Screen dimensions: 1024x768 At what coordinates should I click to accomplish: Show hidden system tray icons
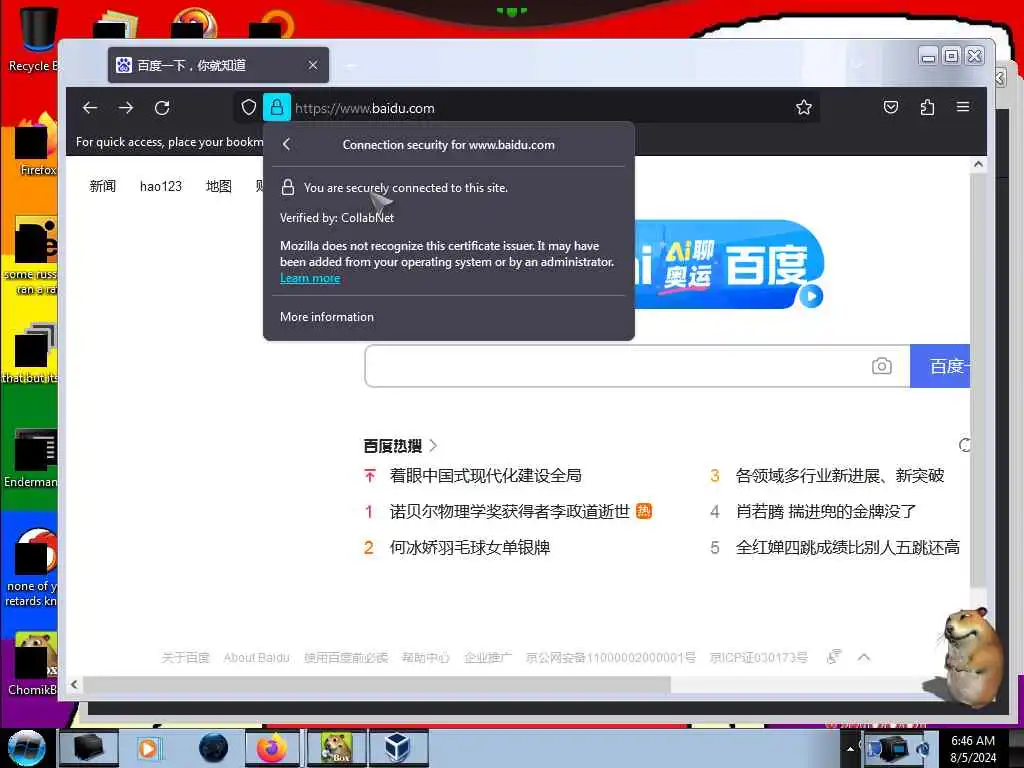click(850, 749)
